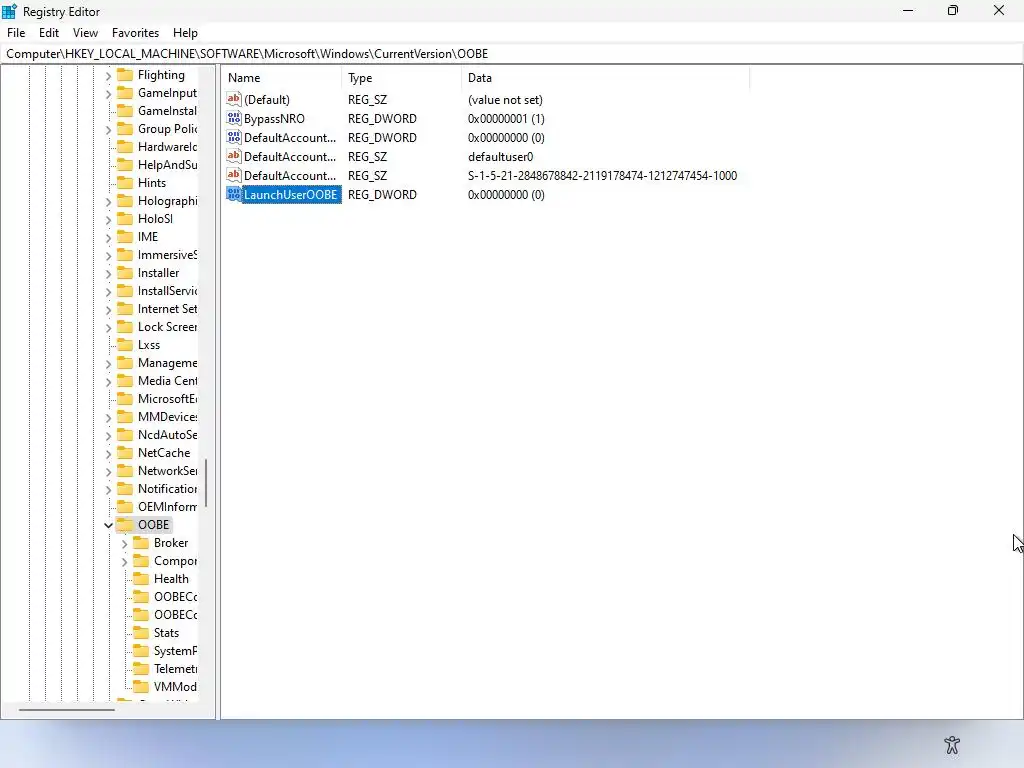Select the NcdAutoSetup folder icon

pos(125,434)
